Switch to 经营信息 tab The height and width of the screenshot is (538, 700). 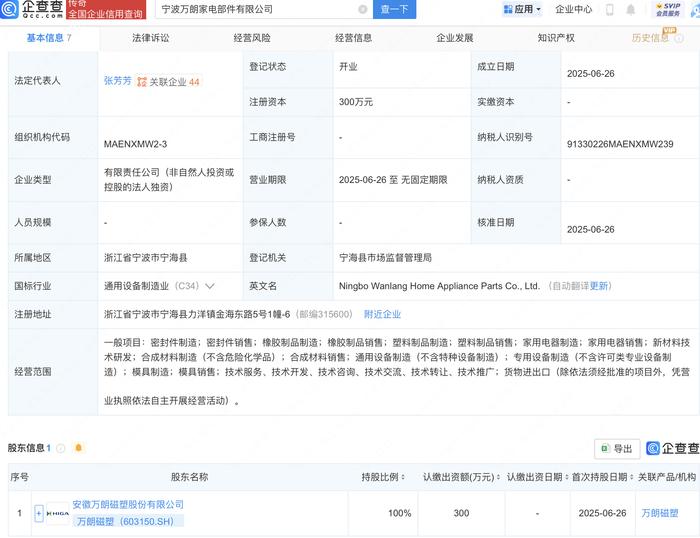pyautogui.click(x=353, y=38)
